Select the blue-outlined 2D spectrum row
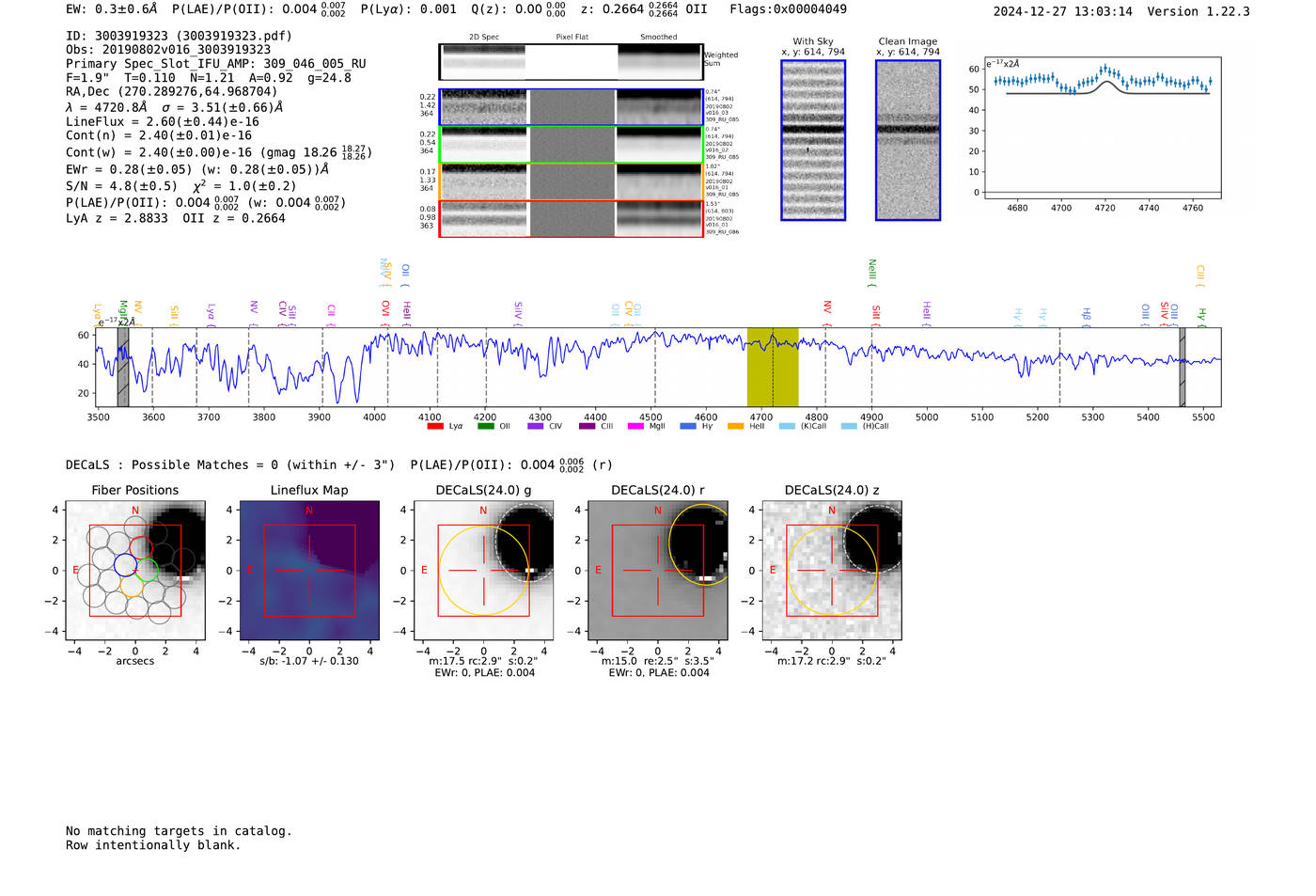This screenshot has height=896, width=1316. point(572,107)
